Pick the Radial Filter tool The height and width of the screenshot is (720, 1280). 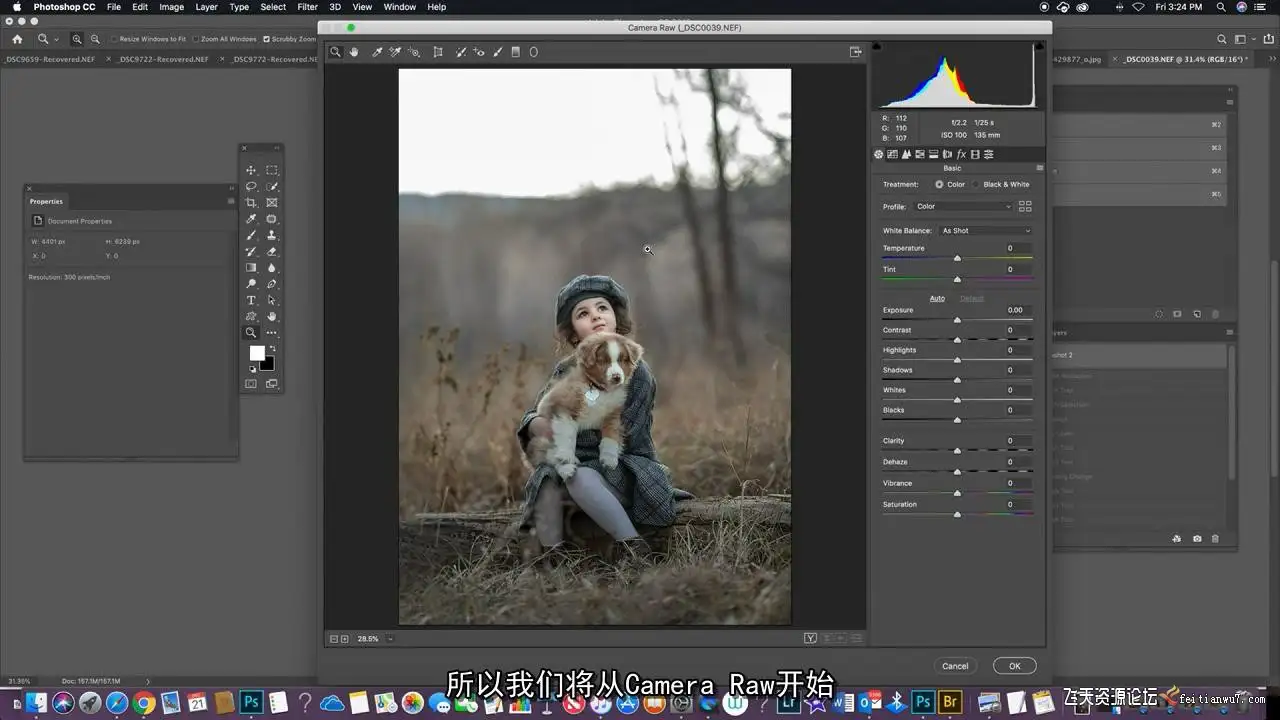(x=533, y=52)
